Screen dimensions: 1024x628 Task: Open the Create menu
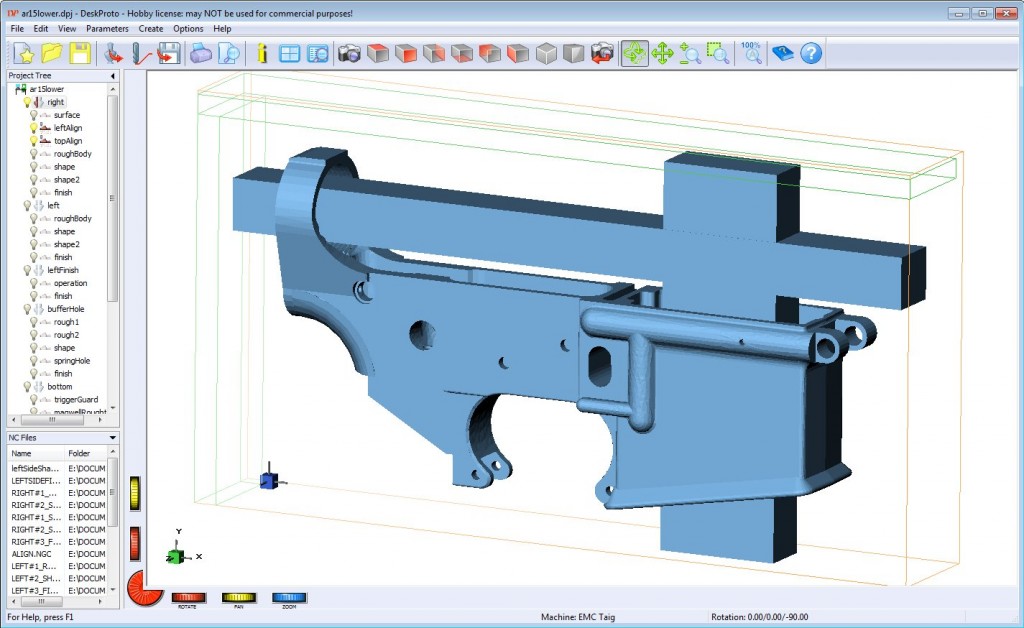[x=150, y=29]
